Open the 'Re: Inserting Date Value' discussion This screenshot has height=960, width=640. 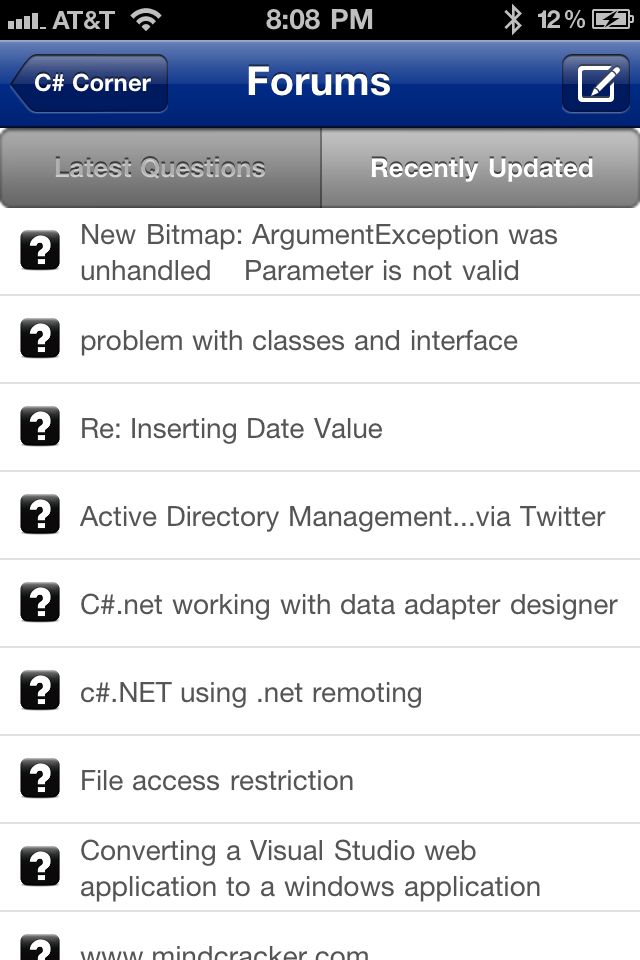tap(230, 428)
